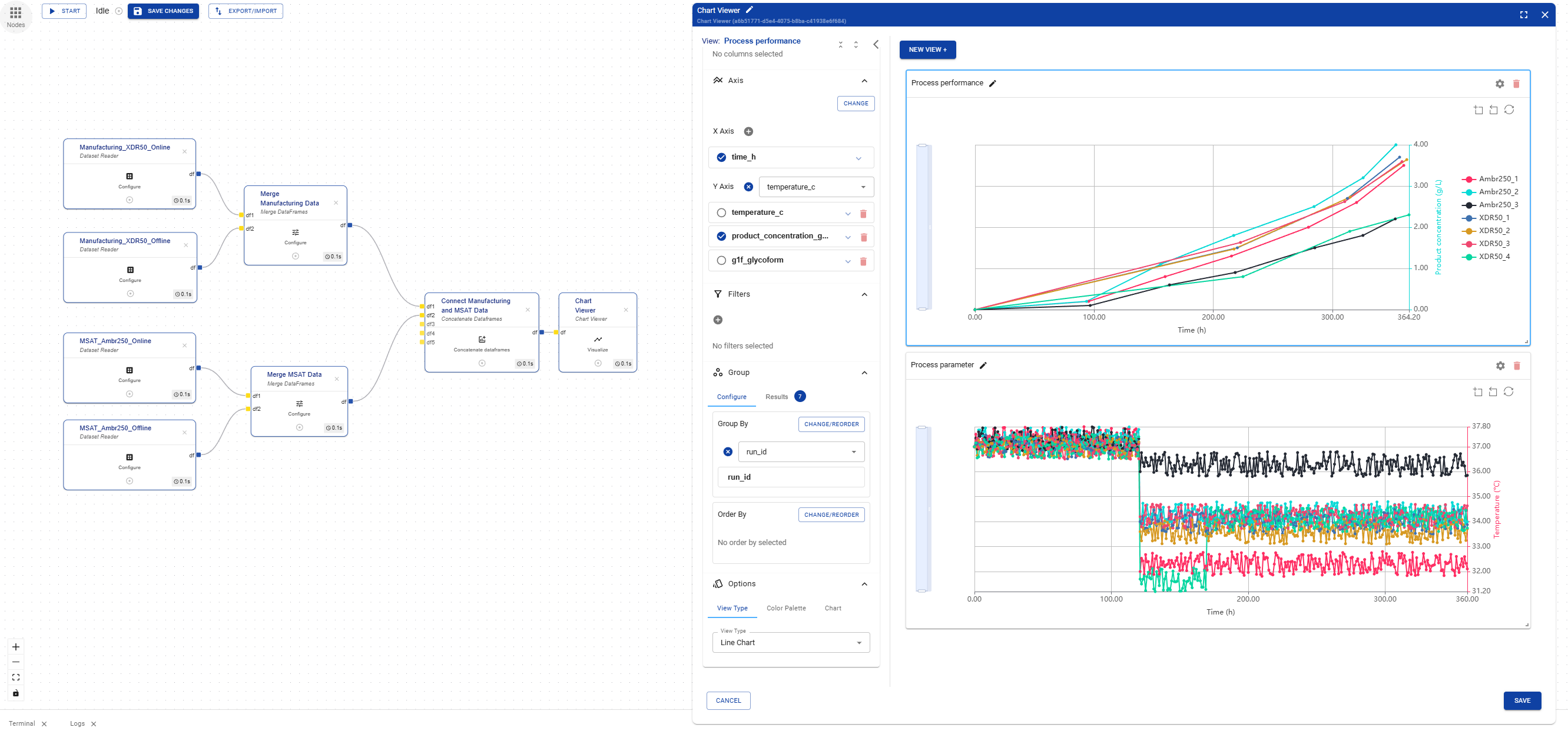Click the Group By CHANGE/REORDER button
The image size is (1568, 734).
tap(830, 424)
